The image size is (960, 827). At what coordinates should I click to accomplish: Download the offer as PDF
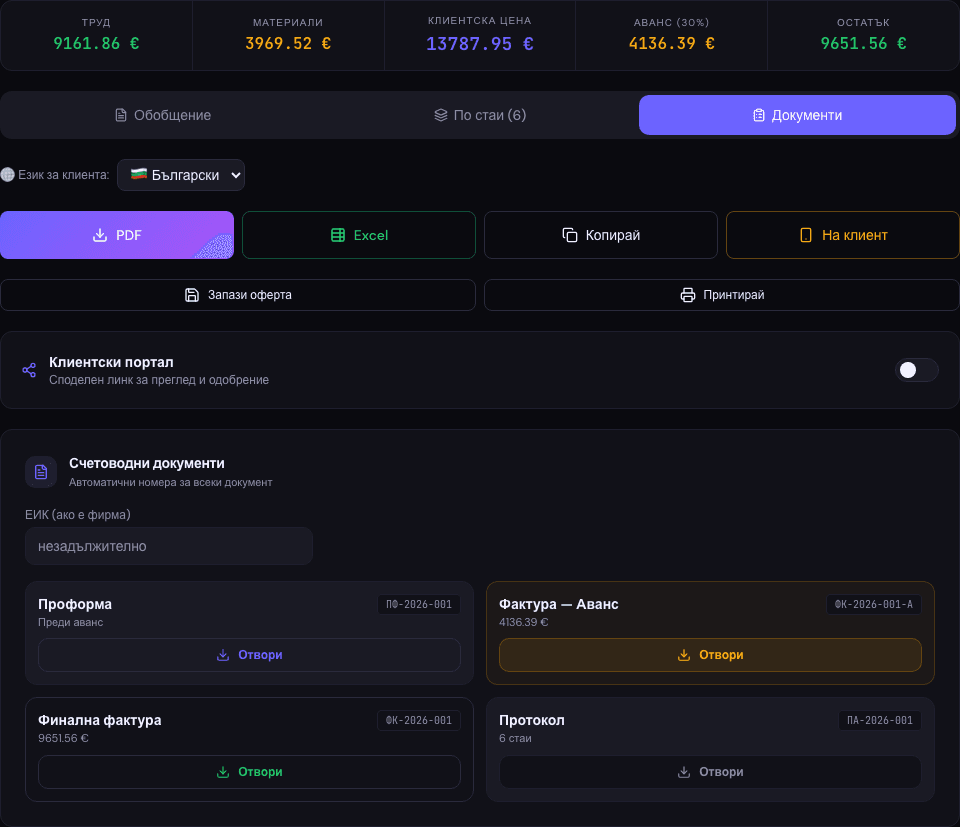point(117,235)
